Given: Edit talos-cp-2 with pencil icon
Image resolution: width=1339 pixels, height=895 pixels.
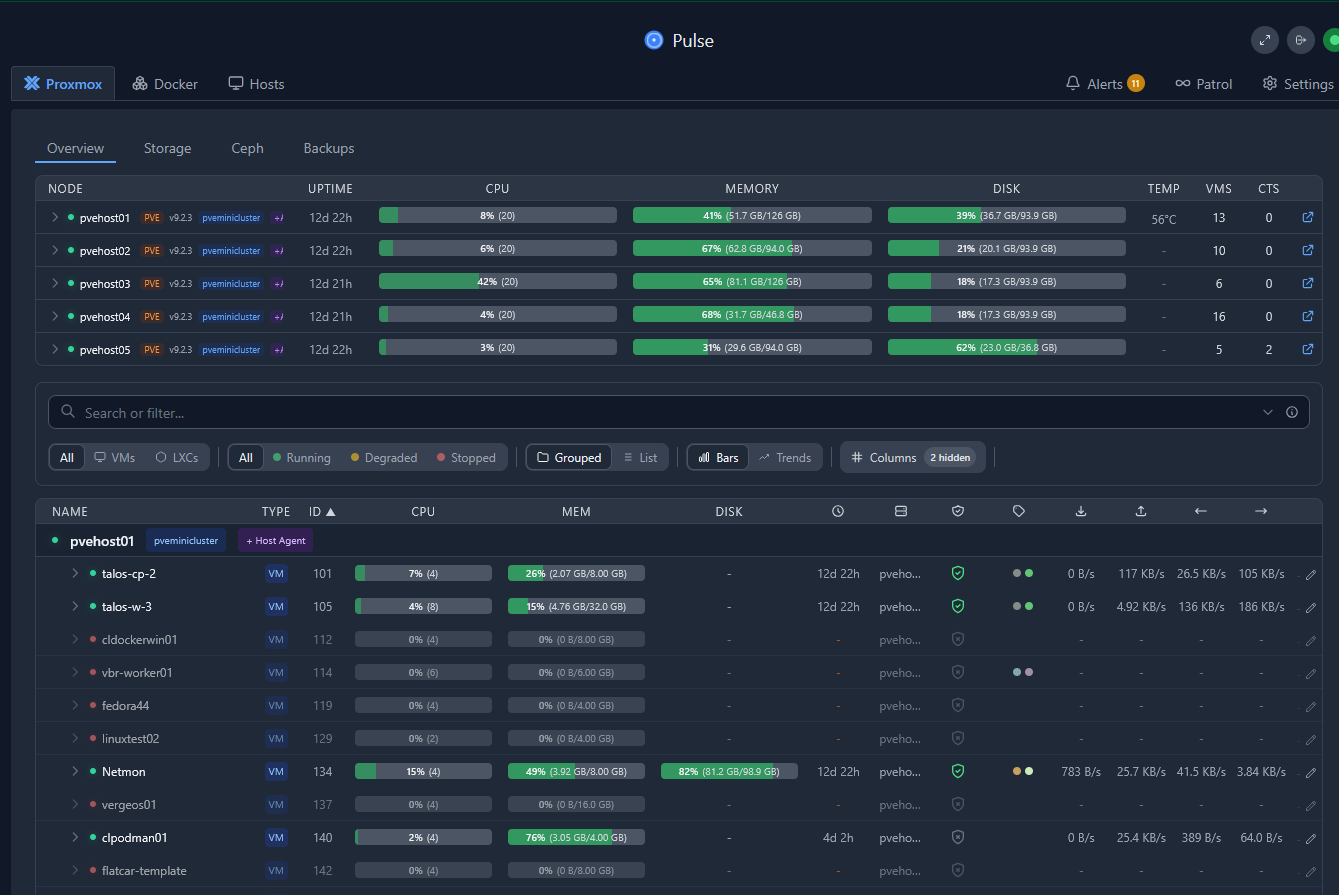Looking at the screenshot, I should pos(1311,575).
